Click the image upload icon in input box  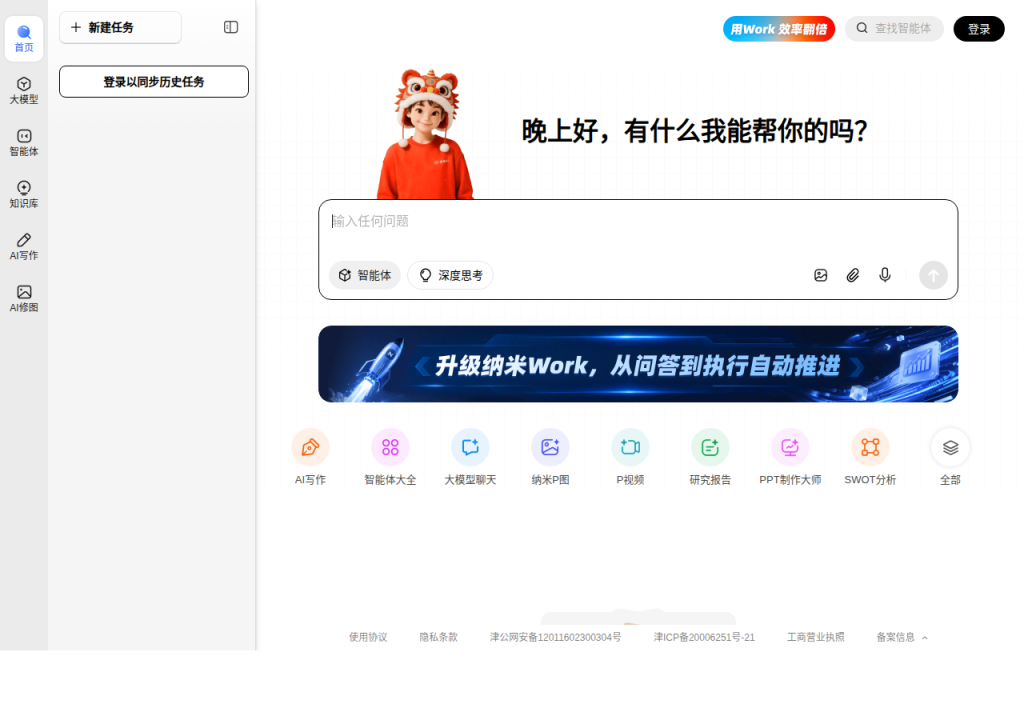pyautogui.click(x=820, y=275)
